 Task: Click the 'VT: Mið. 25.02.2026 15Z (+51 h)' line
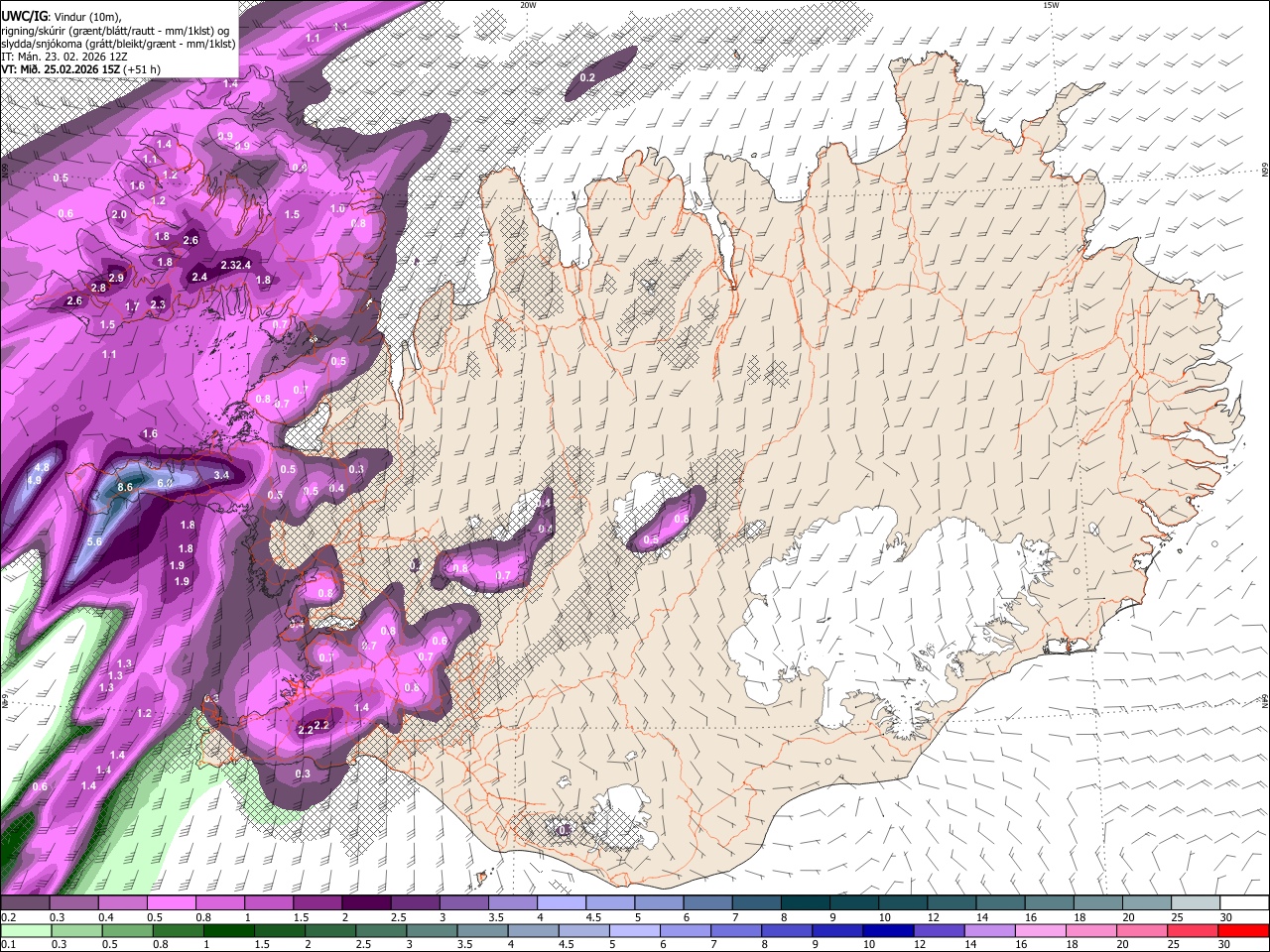(x=80, y=69)
